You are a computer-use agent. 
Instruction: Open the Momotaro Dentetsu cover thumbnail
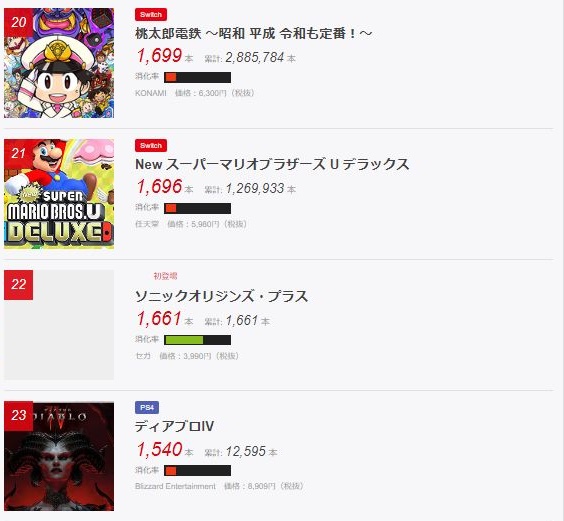[59, 63]
